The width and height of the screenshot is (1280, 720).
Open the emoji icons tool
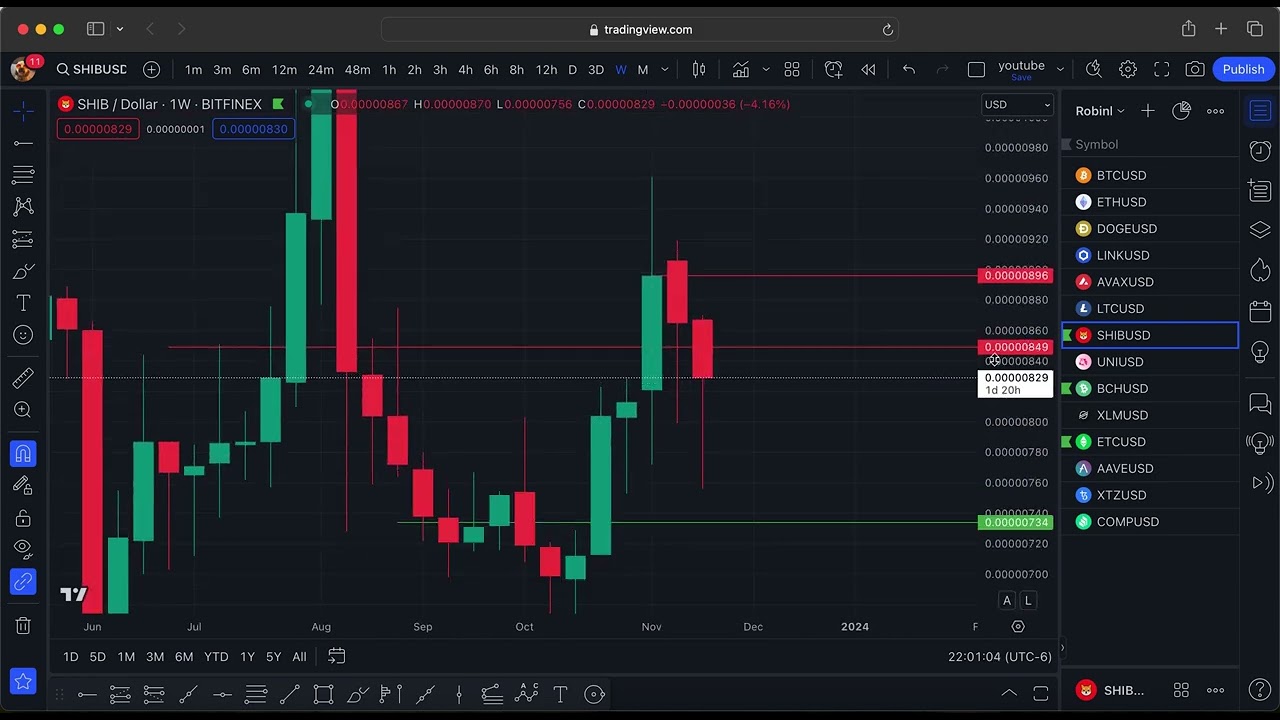(23, 335)
